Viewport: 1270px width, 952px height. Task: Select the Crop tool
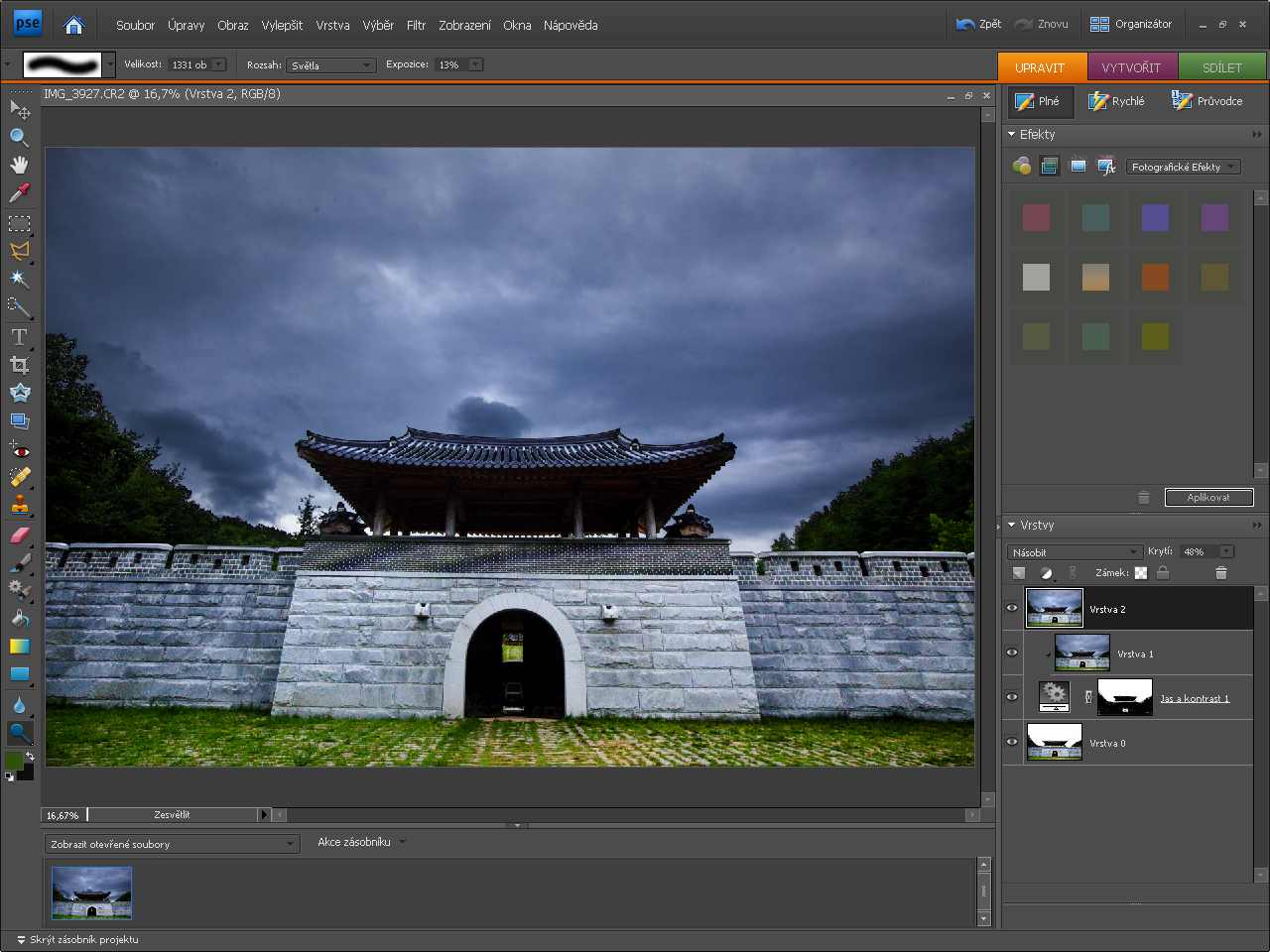point(19,365)
